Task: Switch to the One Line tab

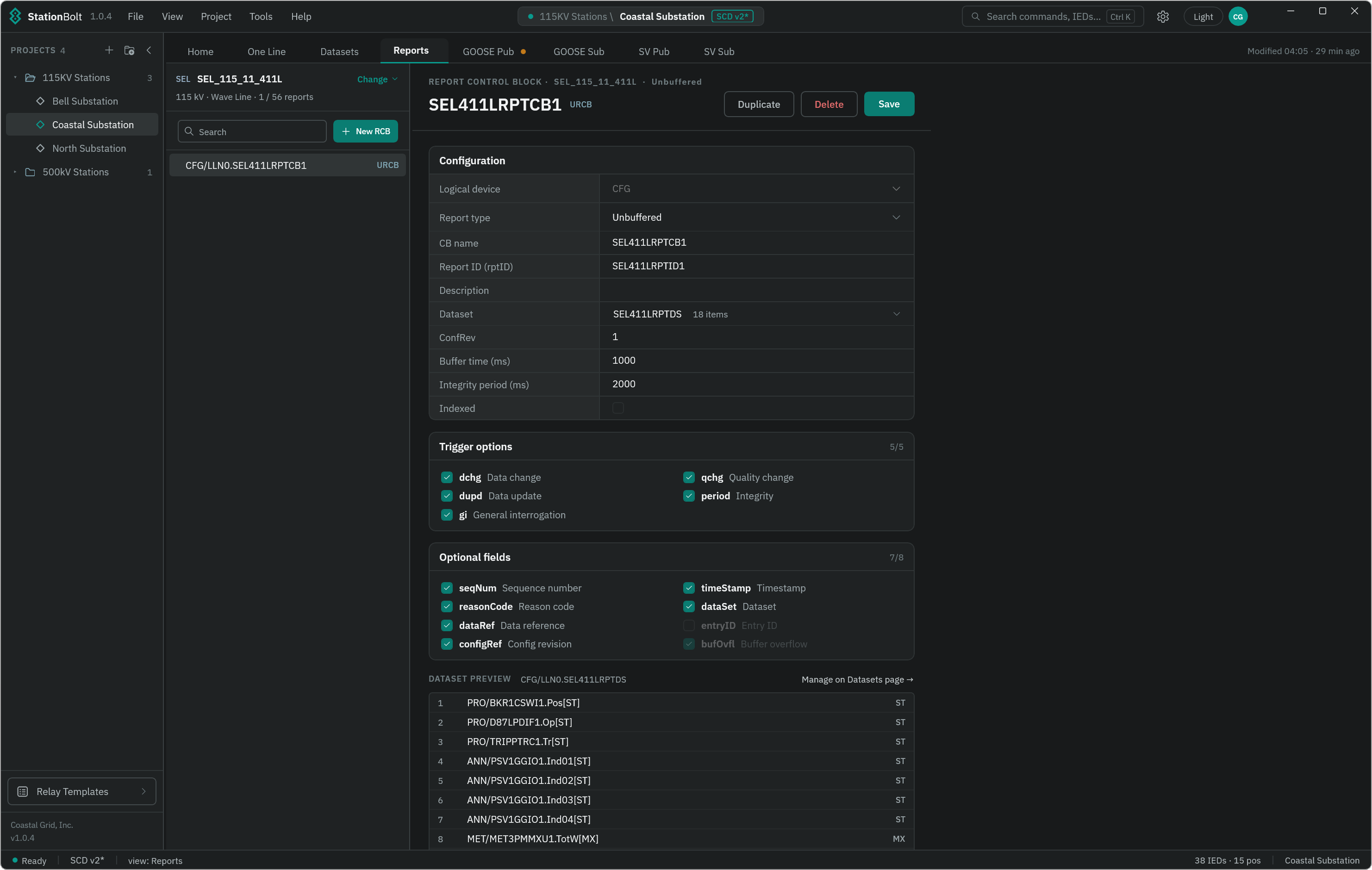Action: point(267,51)
